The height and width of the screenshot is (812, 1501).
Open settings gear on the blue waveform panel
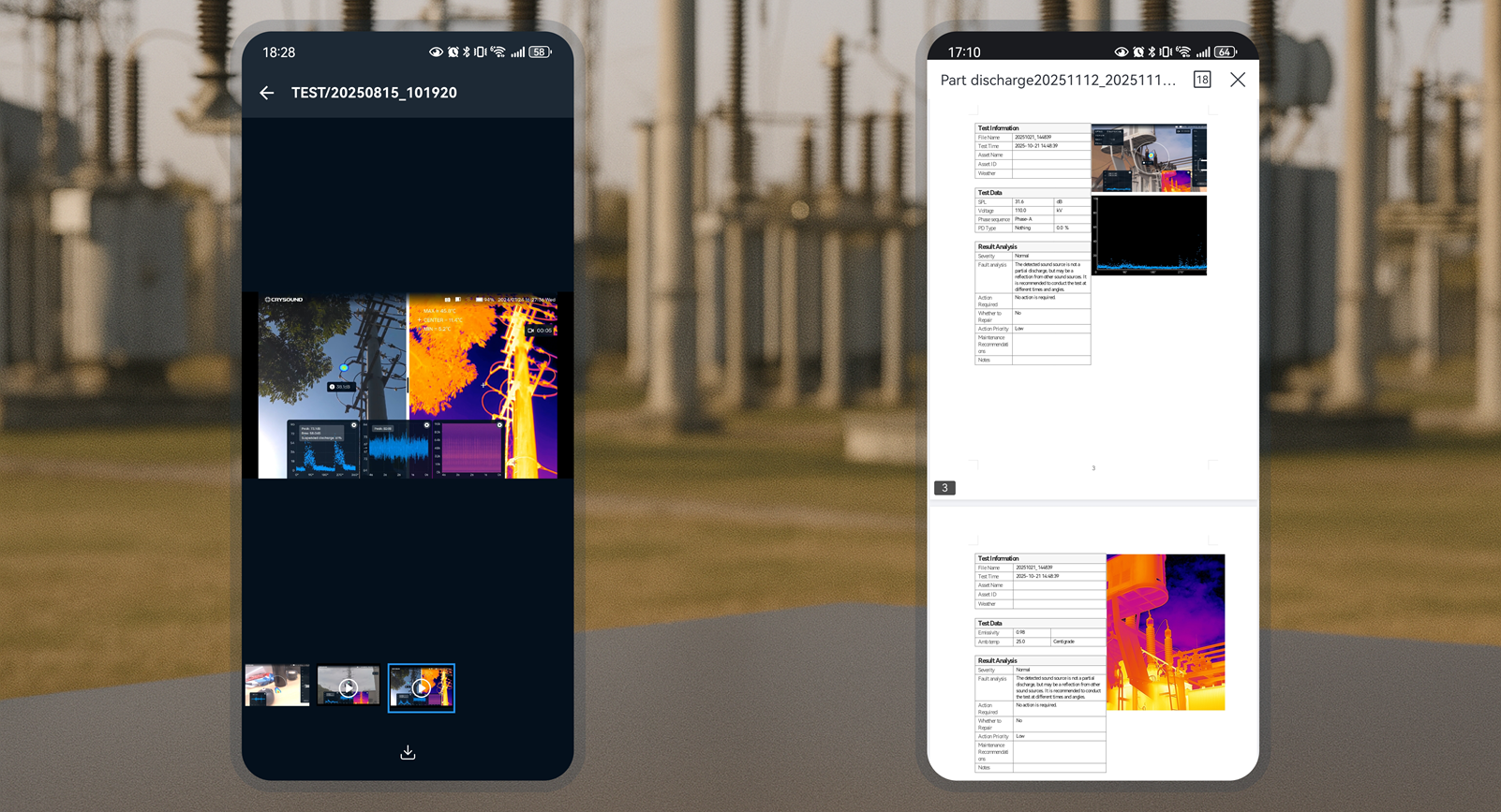(x=426, y=425)
